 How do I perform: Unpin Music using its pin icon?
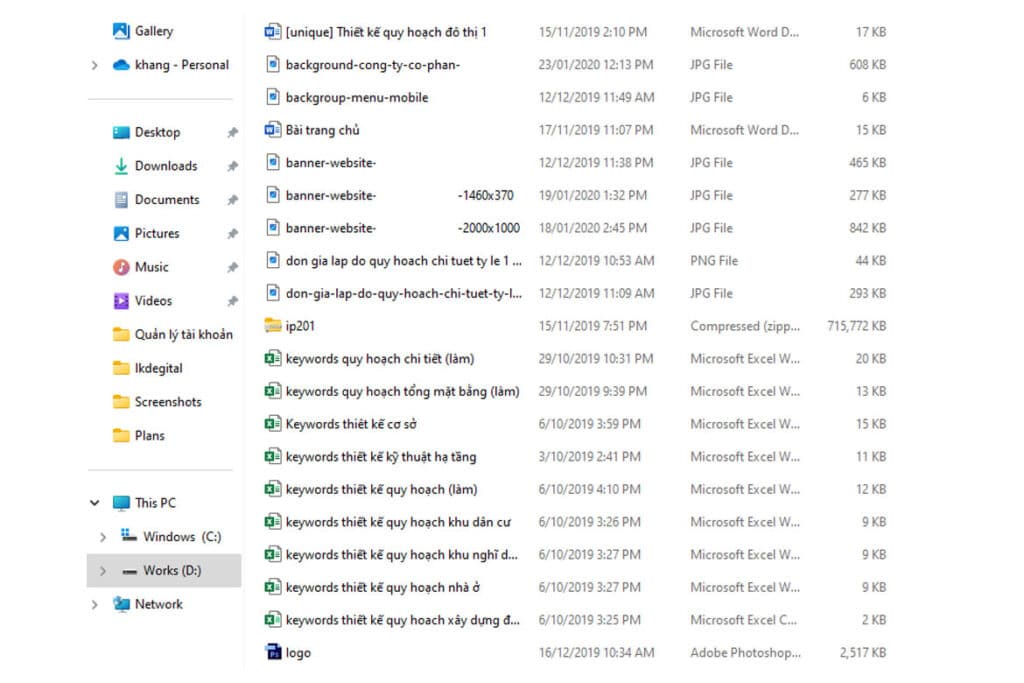pos(232,267)
